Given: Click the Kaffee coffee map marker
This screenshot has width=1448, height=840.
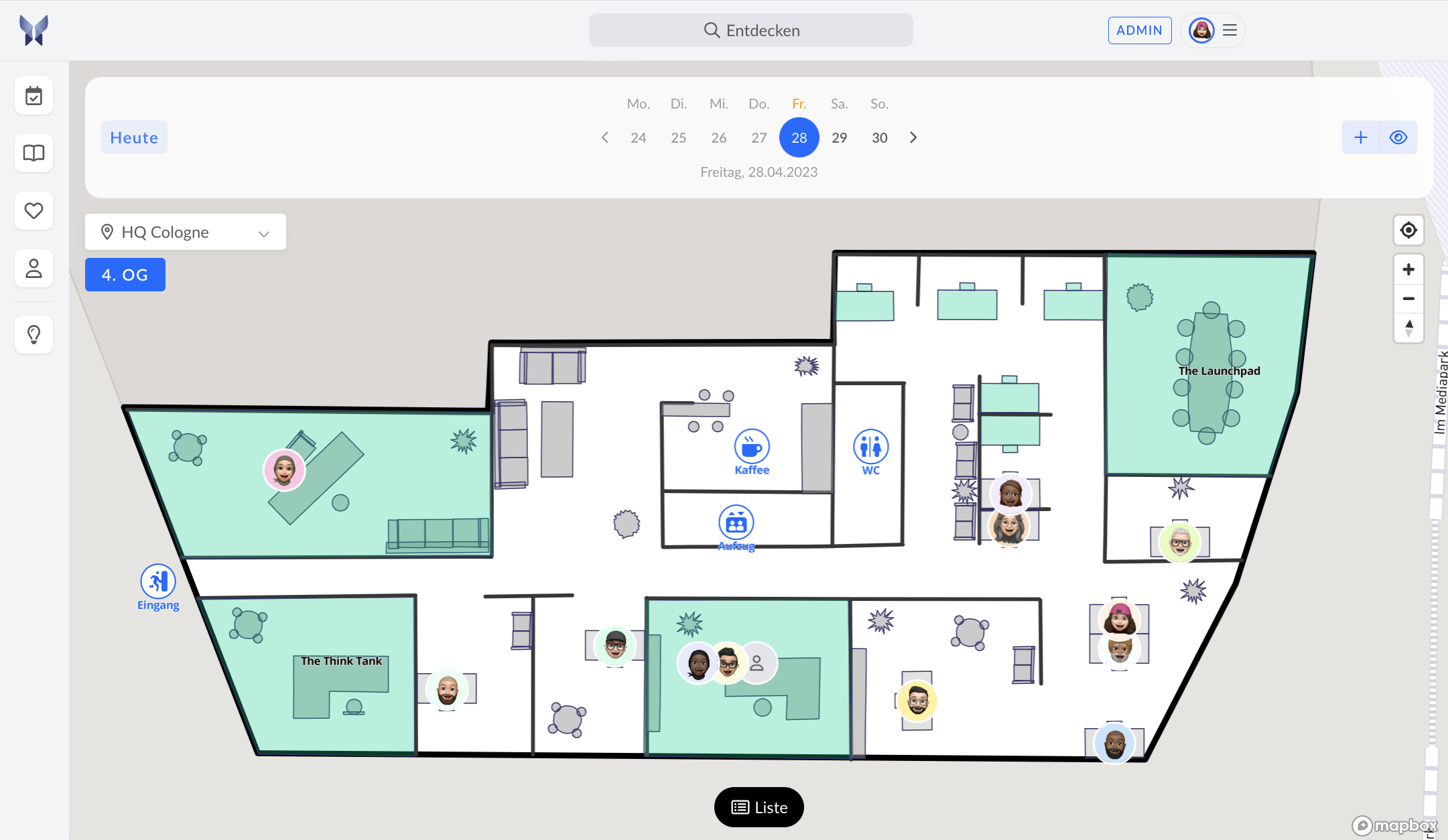Looking at the screenshot, I should pyautogui.click(x=752, y=447).
